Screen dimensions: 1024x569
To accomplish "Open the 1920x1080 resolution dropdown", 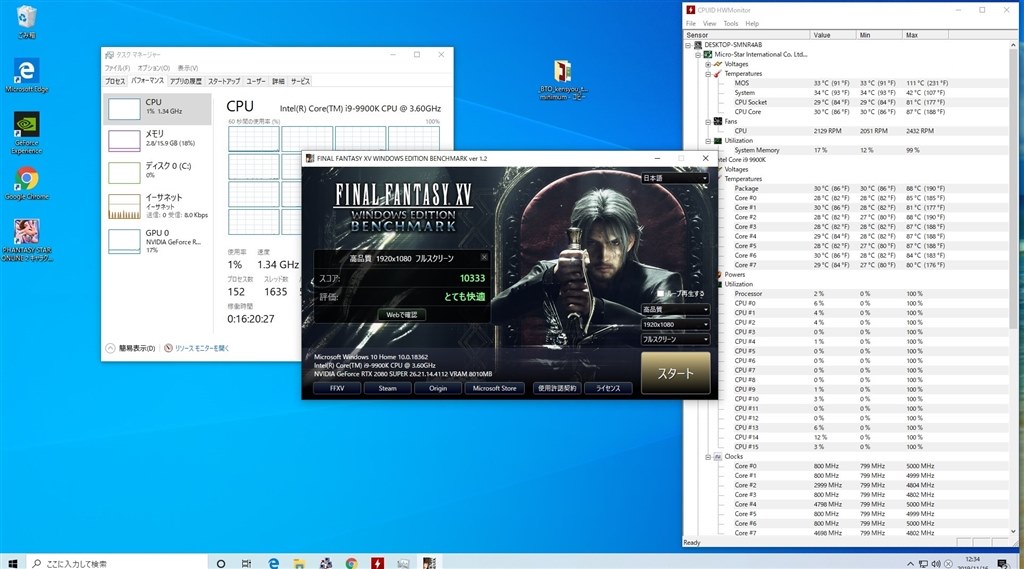I will tap(675, 324).
